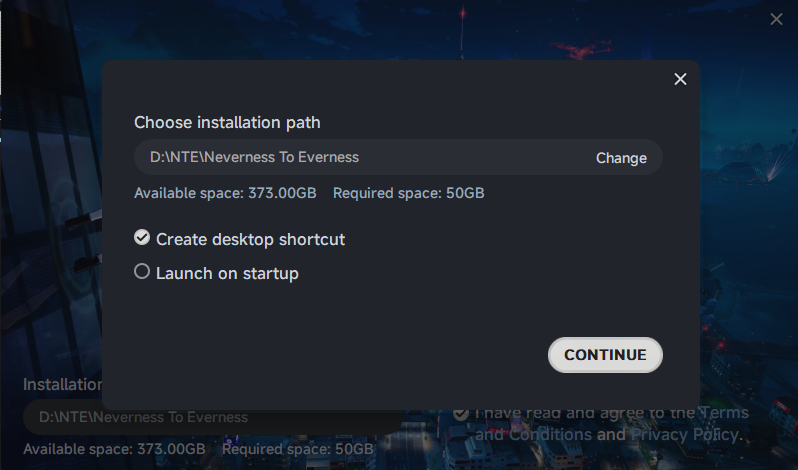Click the Choose installation path heading
The height and width of the screenshot is (470, 798).
[227, 123]
